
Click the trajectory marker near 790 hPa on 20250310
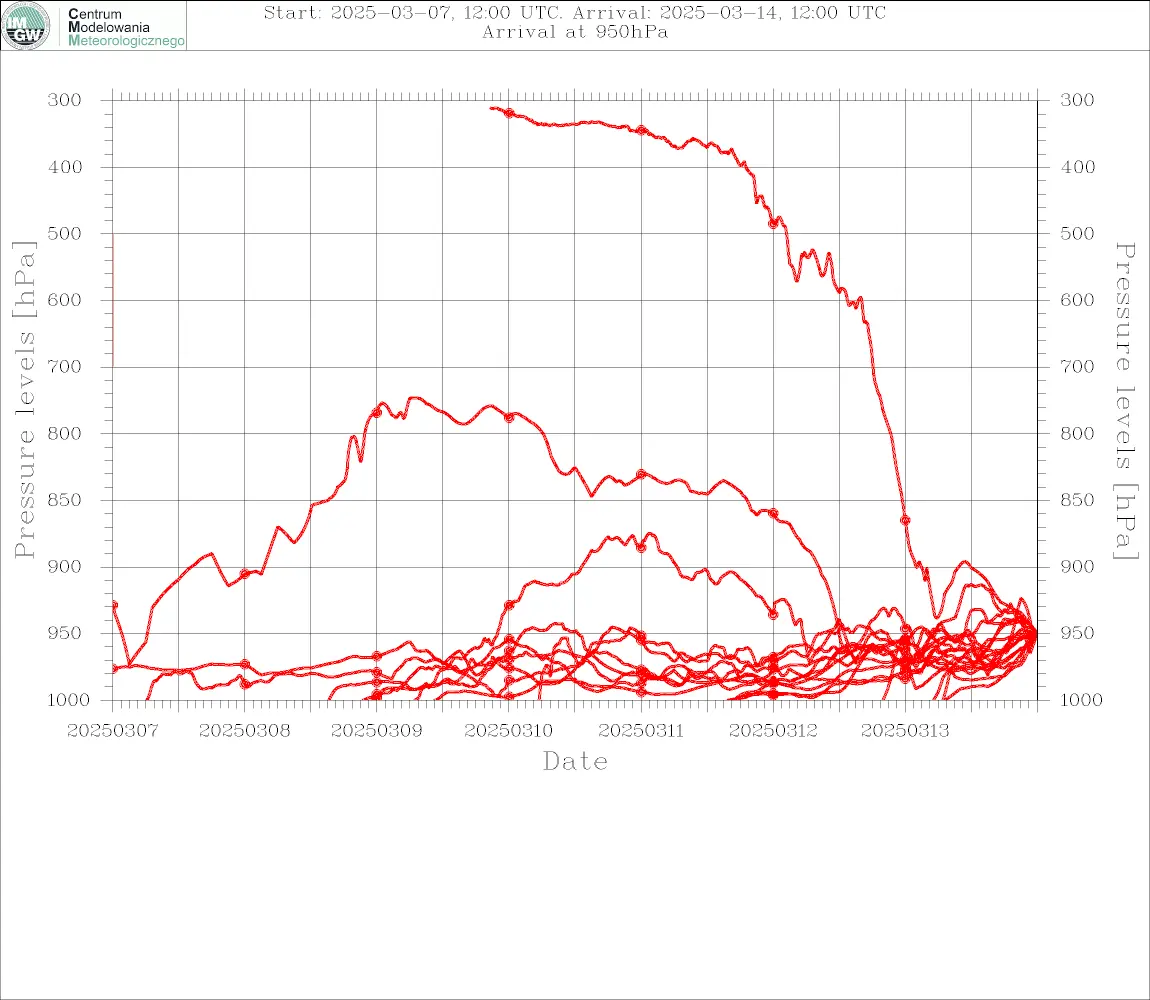[x=509, y=417]
